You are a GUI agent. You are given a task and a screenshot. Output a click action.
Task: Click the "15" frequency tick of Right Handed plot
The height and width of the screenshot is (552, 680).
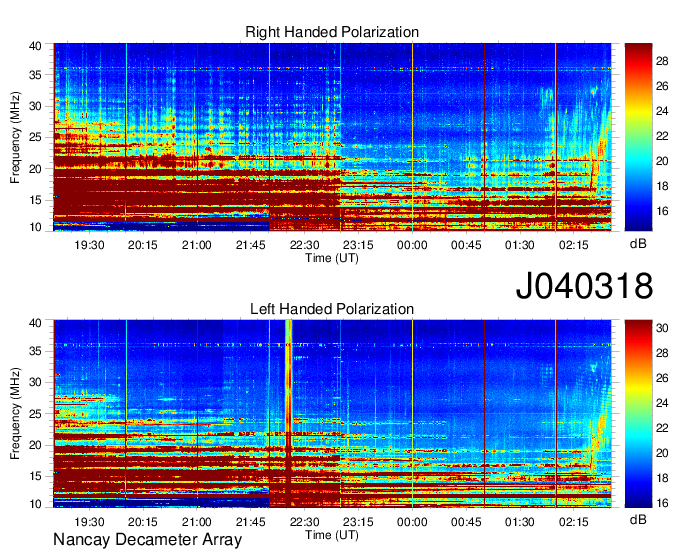(x=35, y=200)
